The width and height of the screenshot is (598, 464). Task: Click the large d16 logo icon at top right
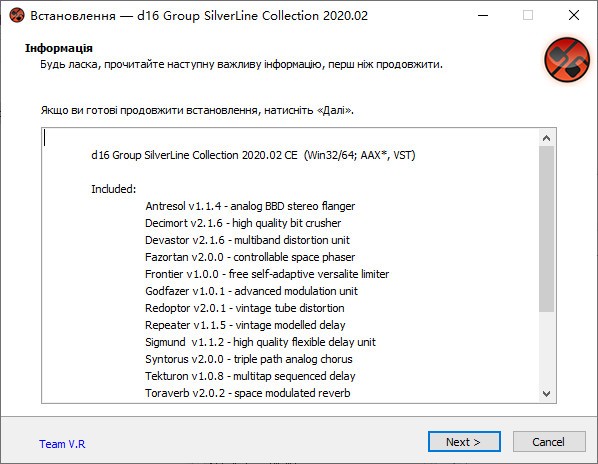click(567, 60)
